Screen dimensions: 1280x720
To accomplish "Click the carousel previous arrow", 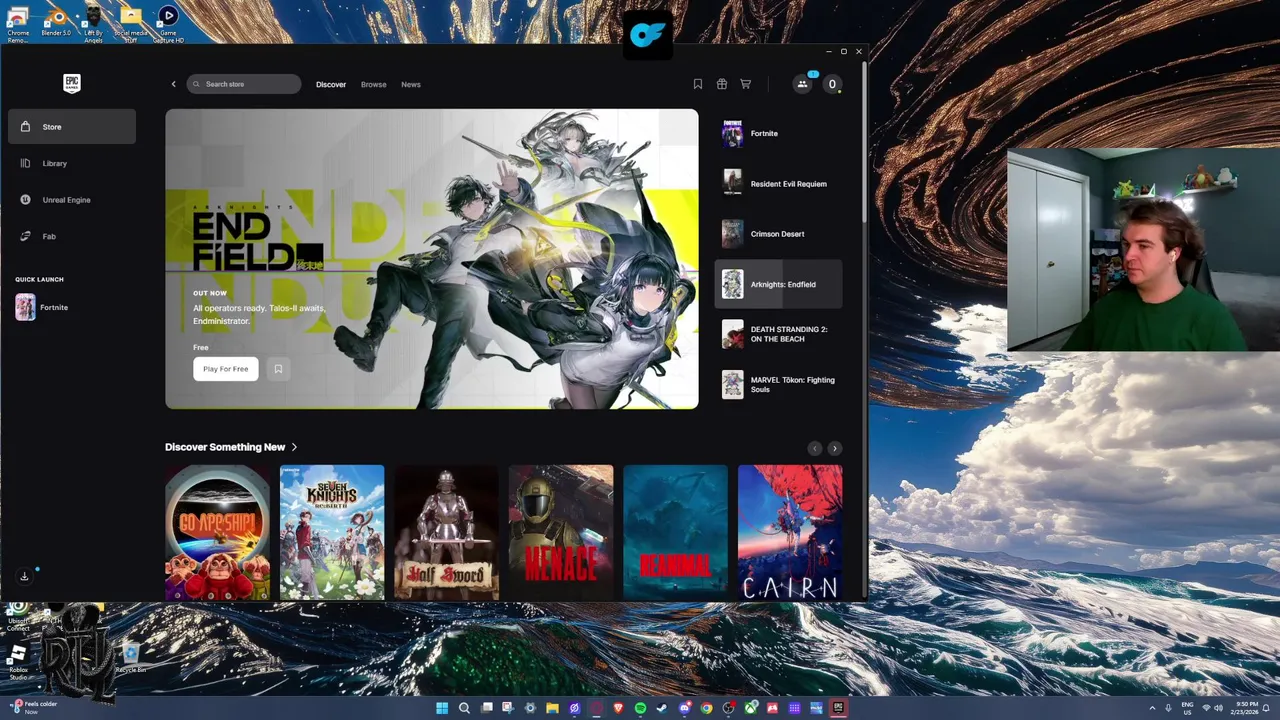I will coord(815,449).
